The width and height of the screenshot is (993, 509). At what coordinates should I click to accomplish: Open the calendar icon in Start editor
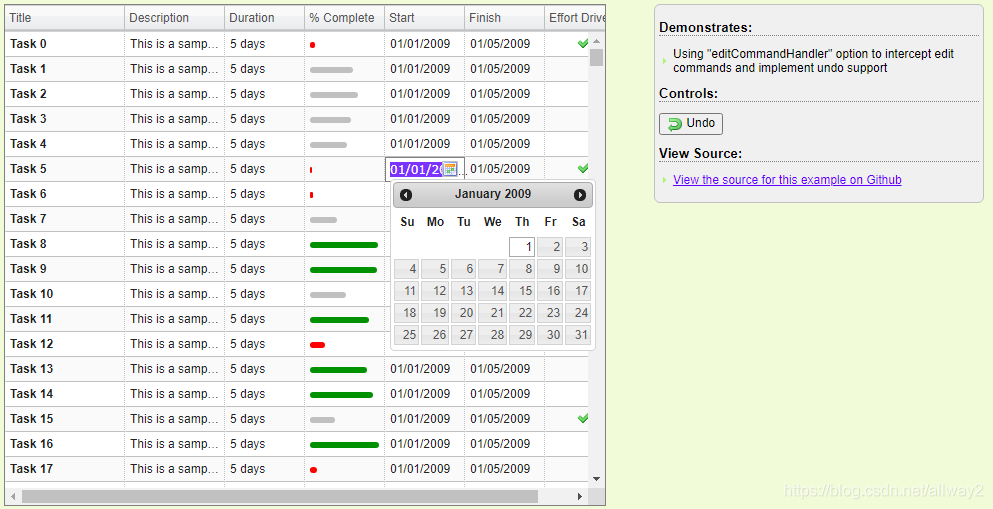click(450, 169)
